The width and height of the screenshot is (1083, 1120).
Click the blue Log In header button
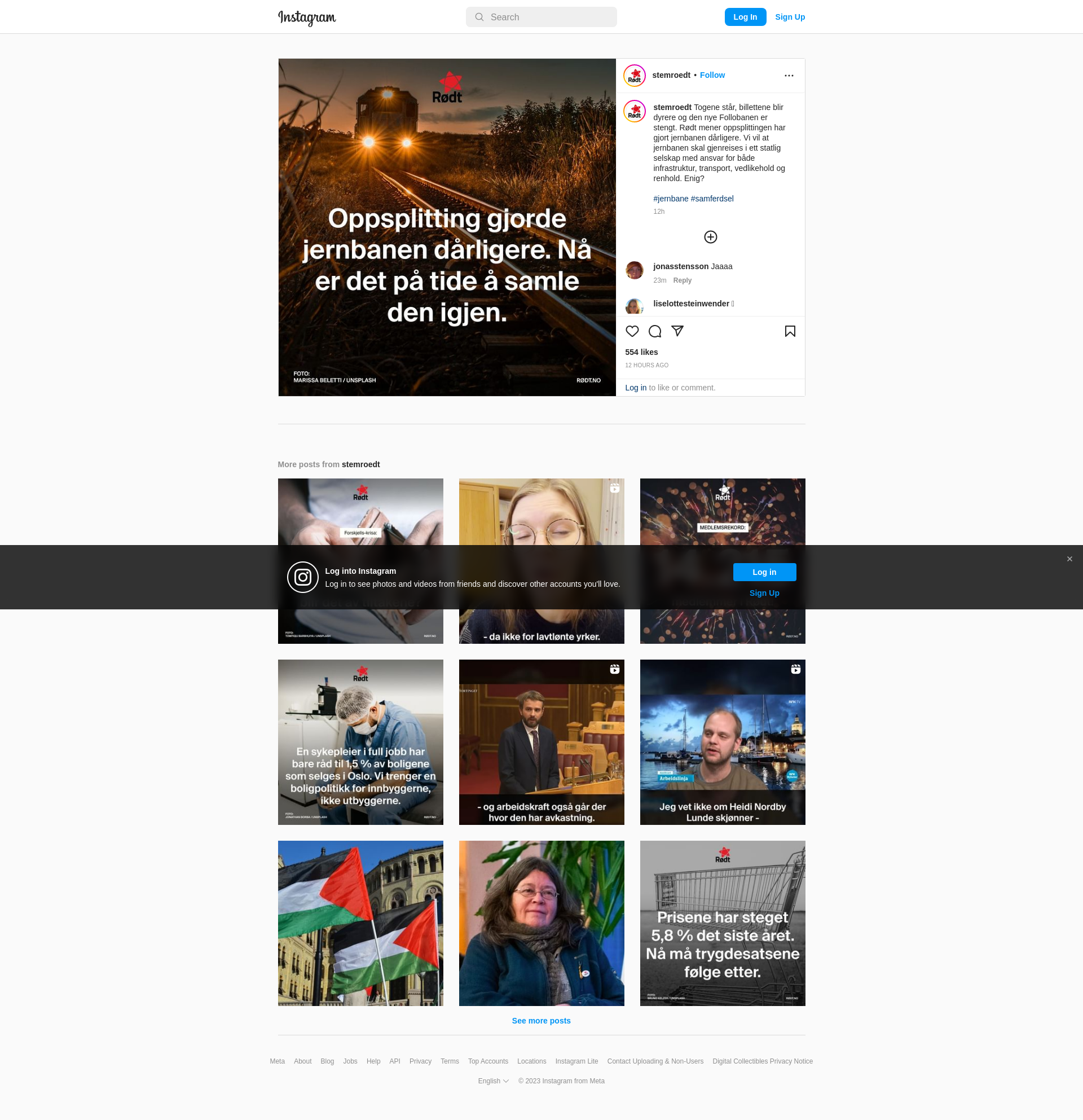(745, 17)
